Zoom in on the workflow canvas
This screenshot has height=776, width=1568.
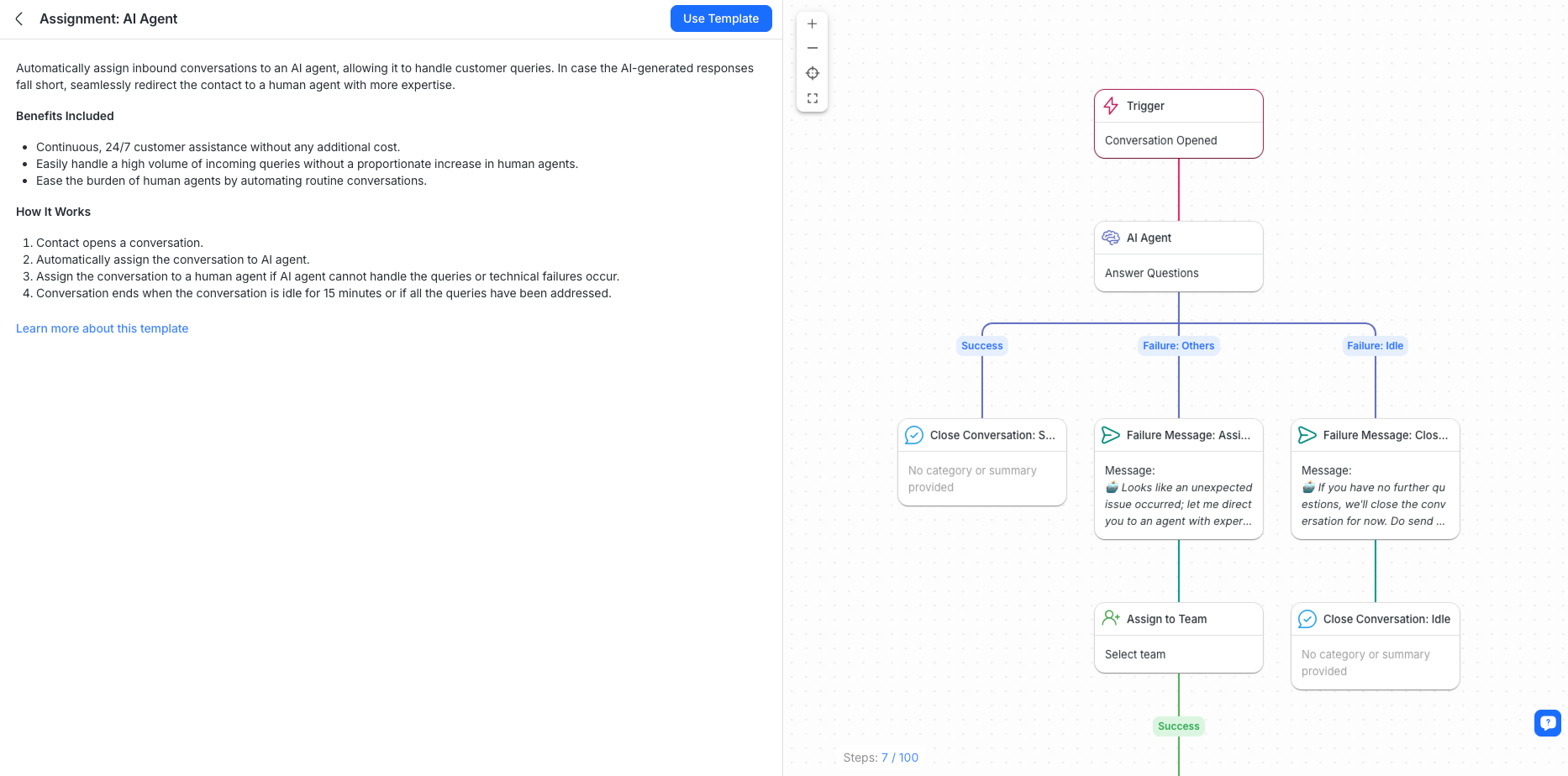(x=812, y=24)
